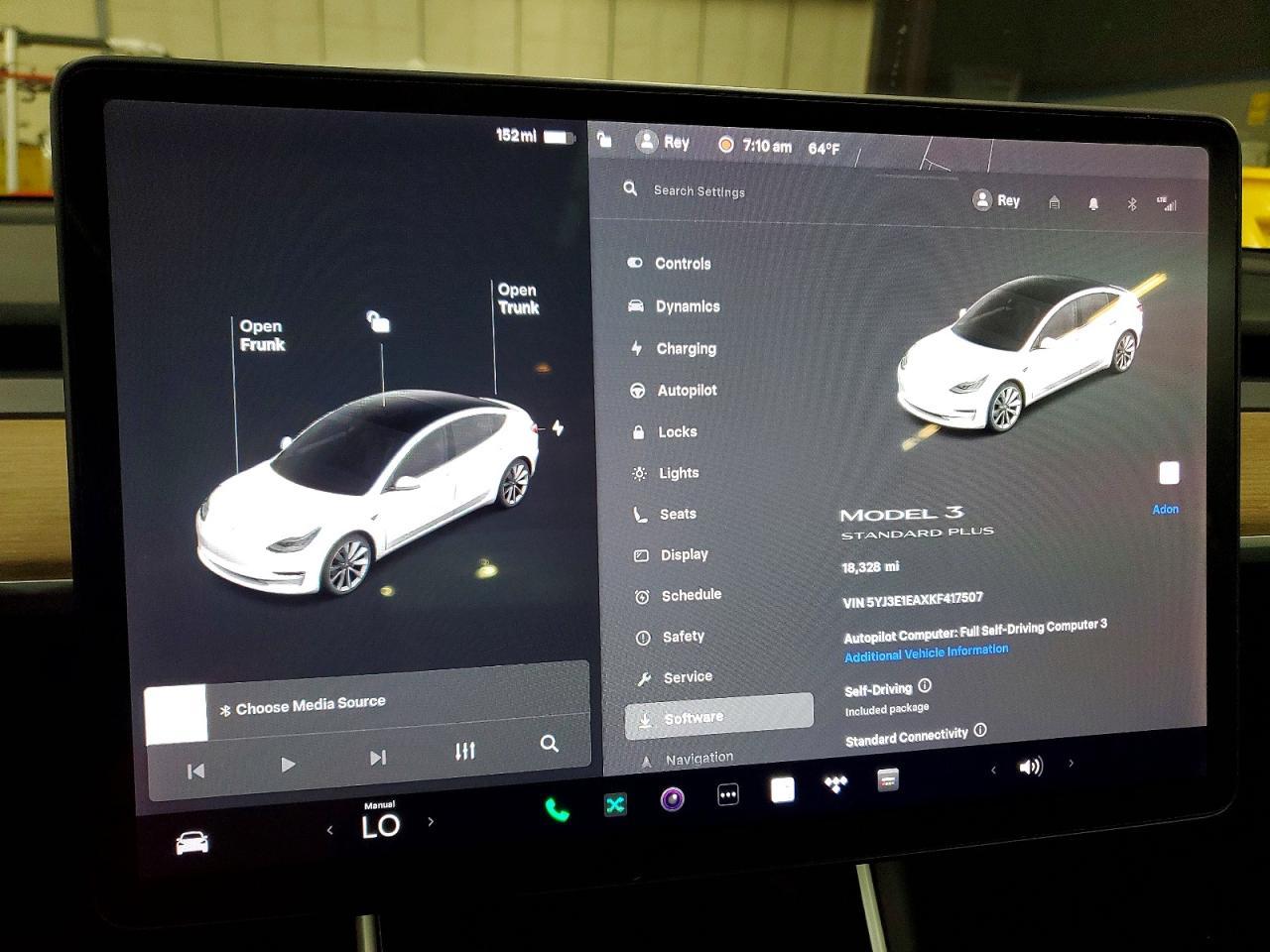Image resolution: width=1270 pixels, height=952 pixels.
Task: Select Display in the settings list
Action: (x=672, y=555)
